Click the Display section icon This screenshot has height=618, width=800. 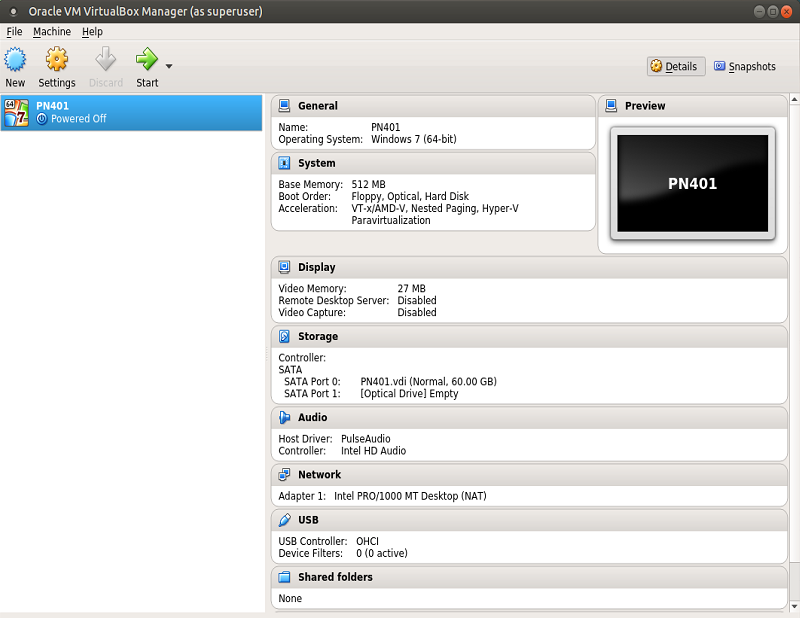coord(284,267)
